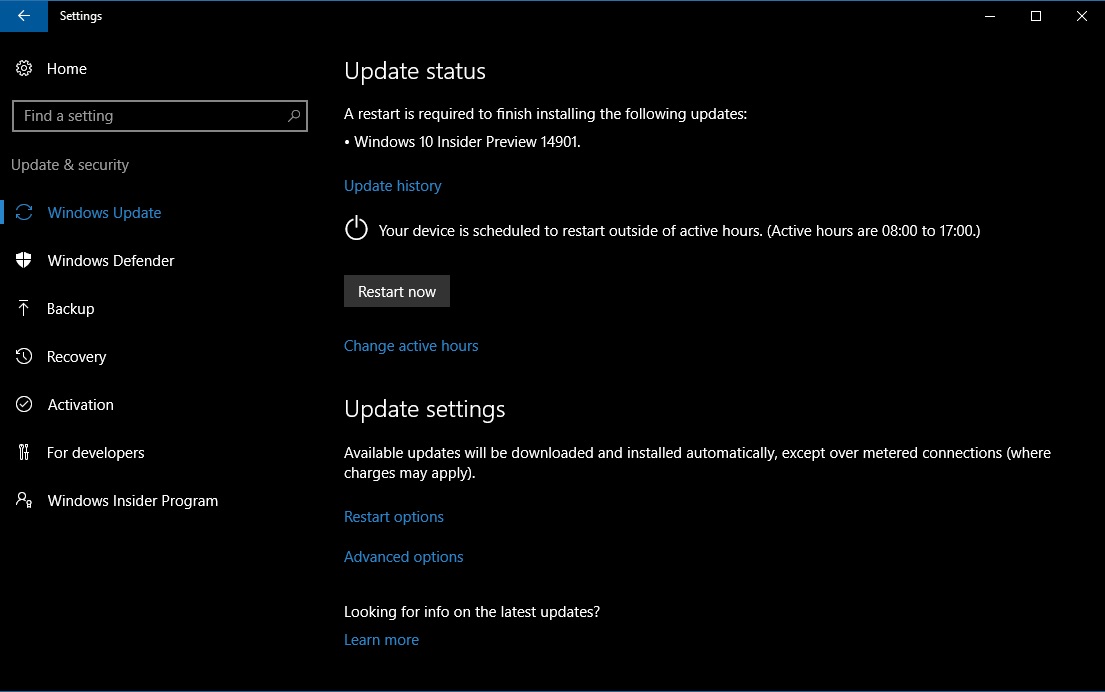Open Change active hours link
1105x692 pixels.
(411, 345)
